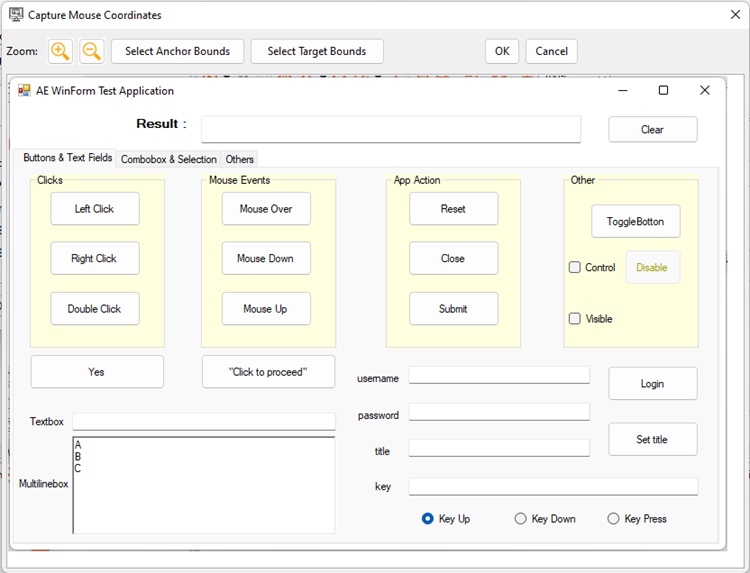Viewport: 750px width, 573px height.
Task: Select the Key Up radio button
Action: (x=428, y=519)
